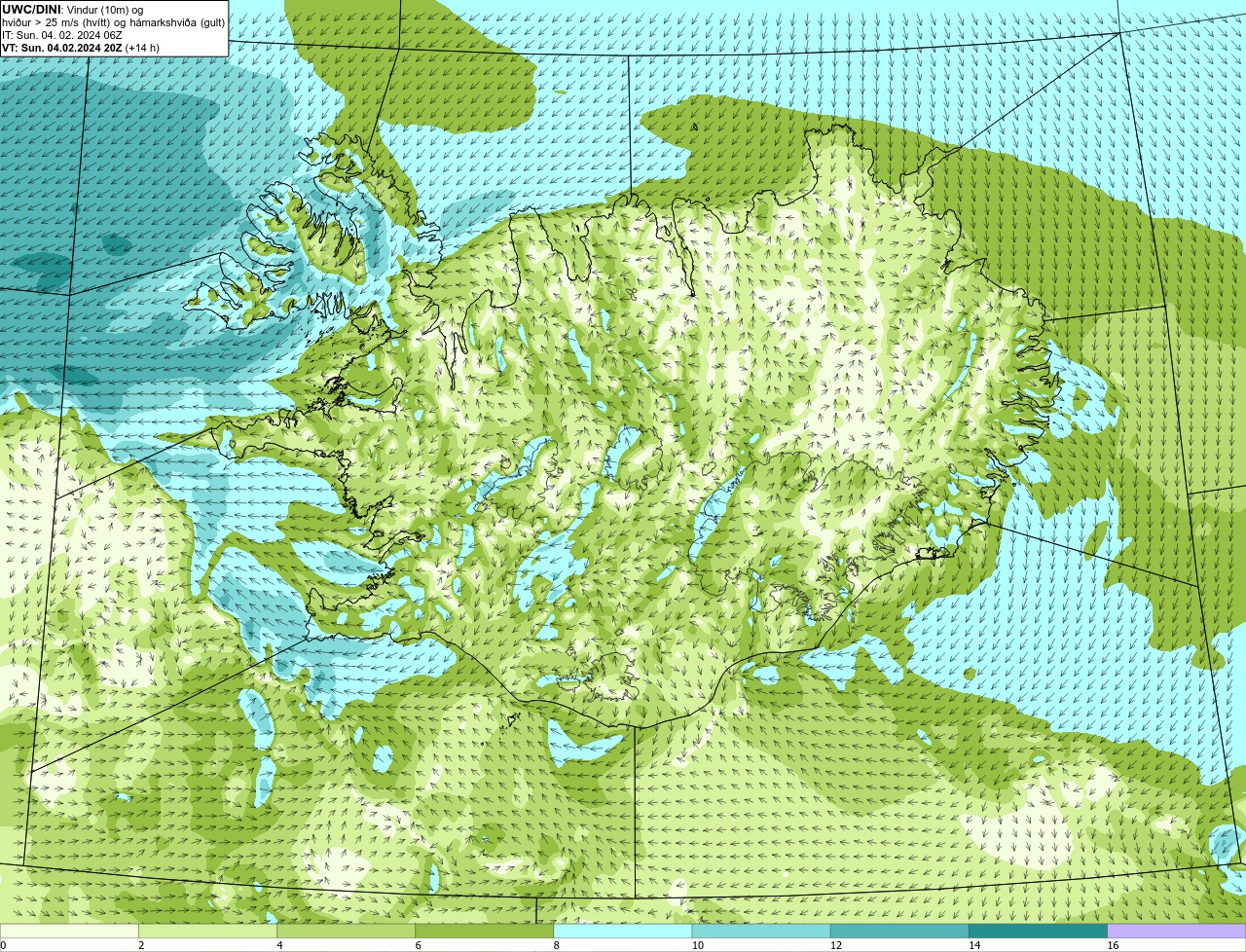Click the '2' tick label on the scale
Viewport: 1246px width, 952px height.
point(141,945)
